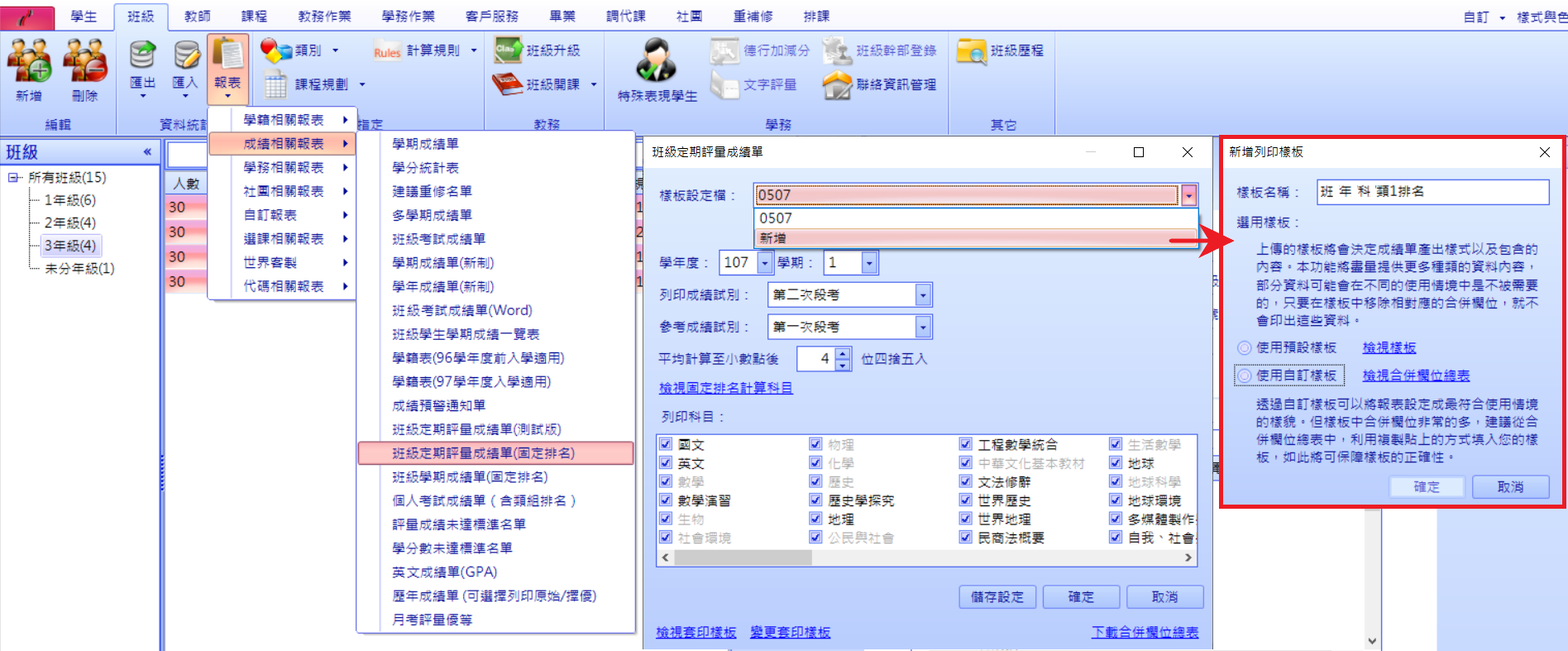Select 學期成績單 menu entry

pyautogui.click(x=425, y=144)
